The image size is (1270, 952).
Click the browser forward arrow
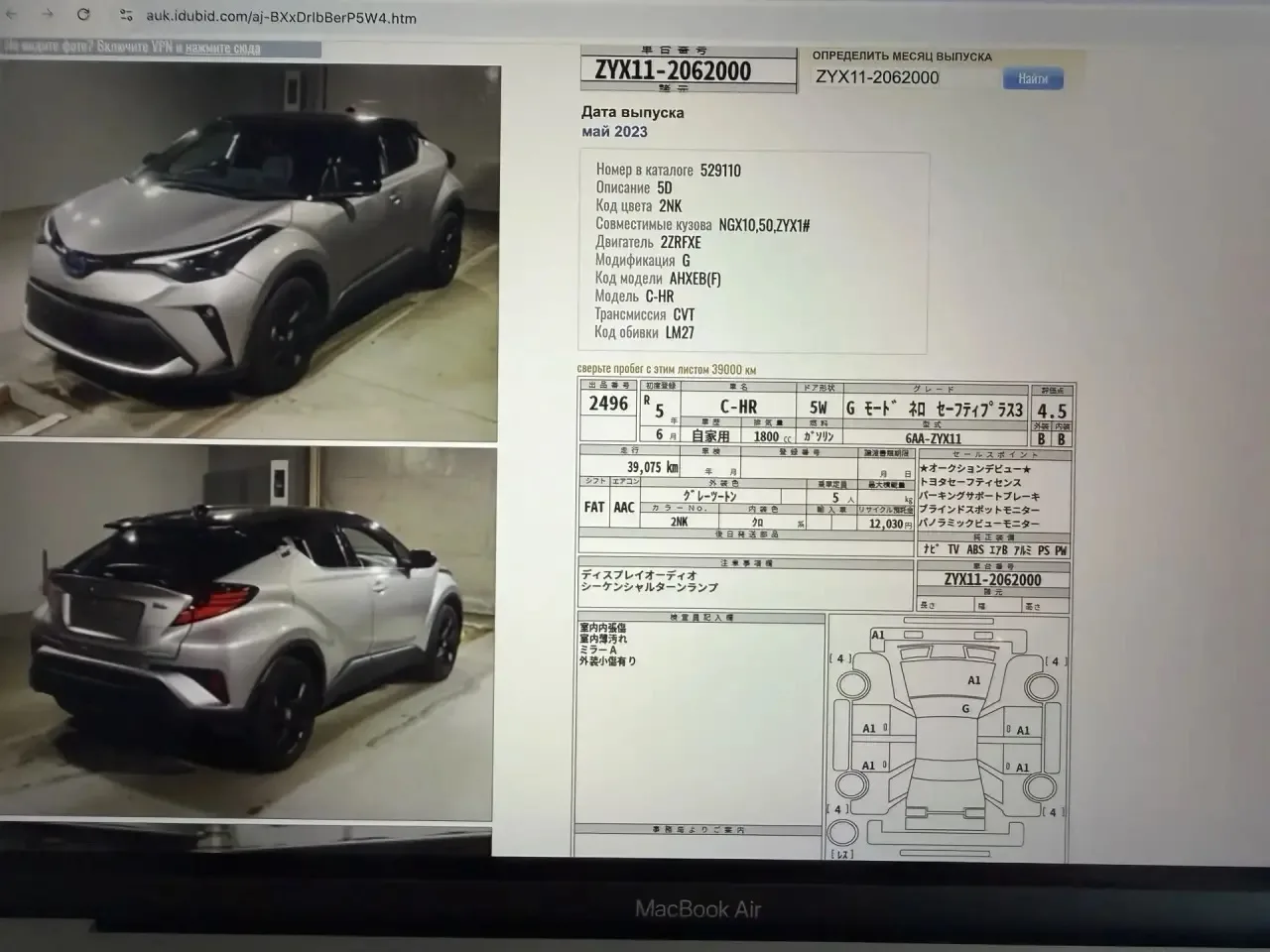coord(48,15)
